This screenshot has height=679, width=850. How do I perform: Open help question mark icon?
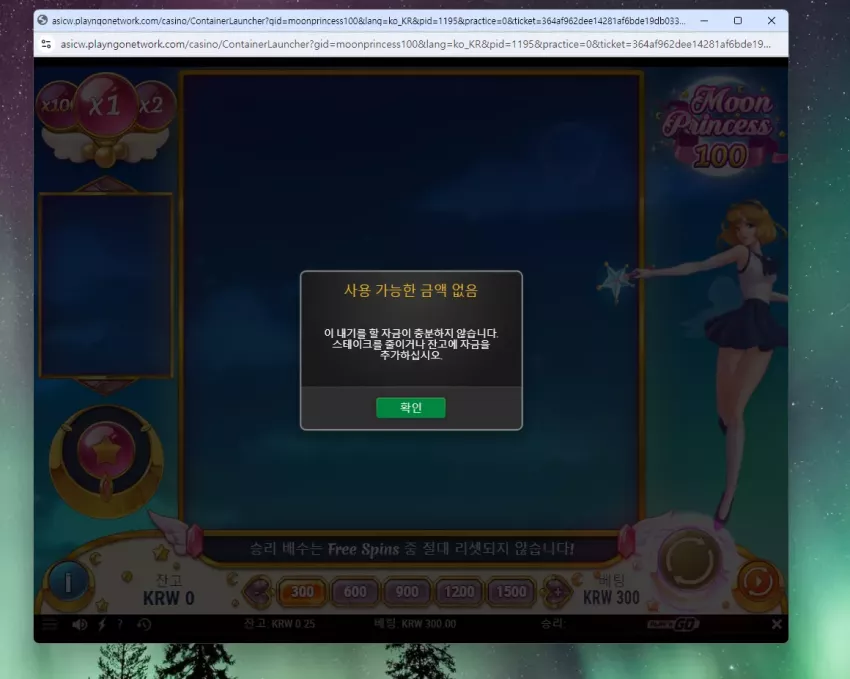tap(120, 624)
